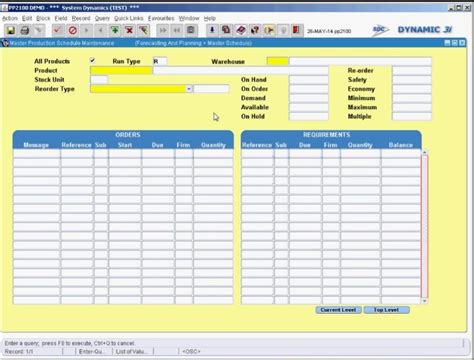474x360 pixels.
Task: Open the Reorder Type dropdown list
Action: [x=189, y=89]
